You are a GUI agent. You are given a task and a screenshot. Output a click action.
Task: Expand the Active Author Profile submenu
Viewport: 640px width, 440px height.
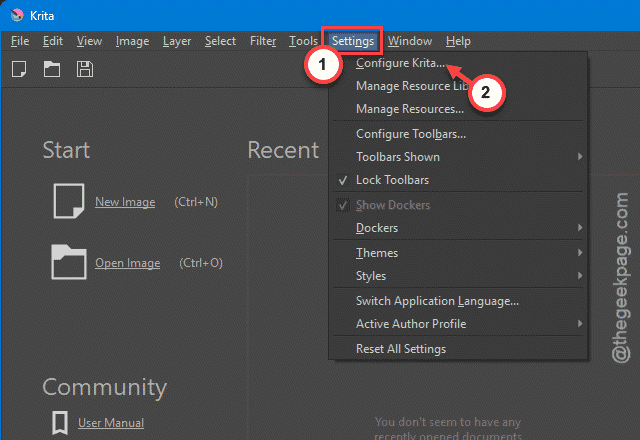(x=458, y=324)
